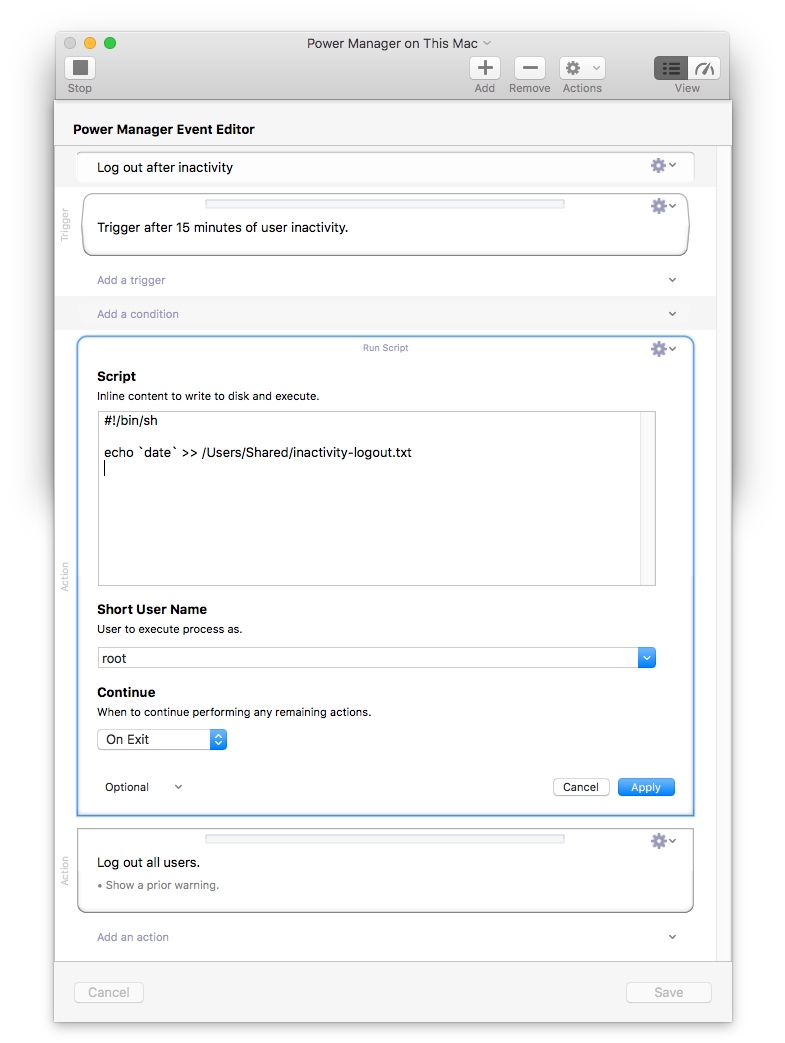Viewport: 785px width, 1043px height.
Task: Click the Add plus toolbar icon
Action: tap(485, 68)
